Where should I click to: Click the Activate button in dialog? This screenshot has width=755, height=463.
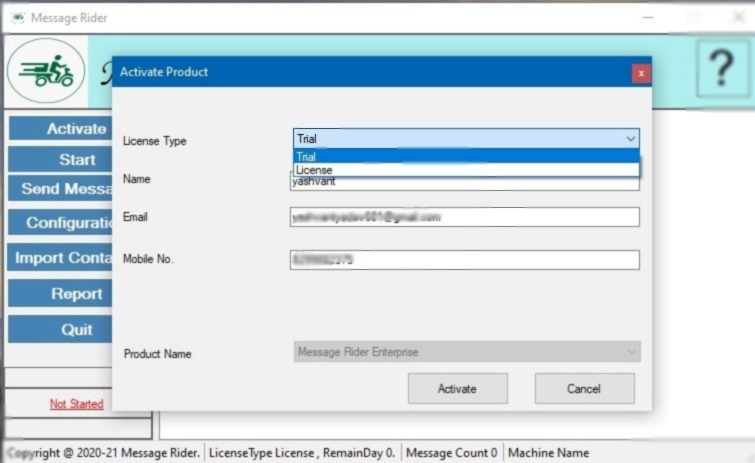[x=457, y=388]
